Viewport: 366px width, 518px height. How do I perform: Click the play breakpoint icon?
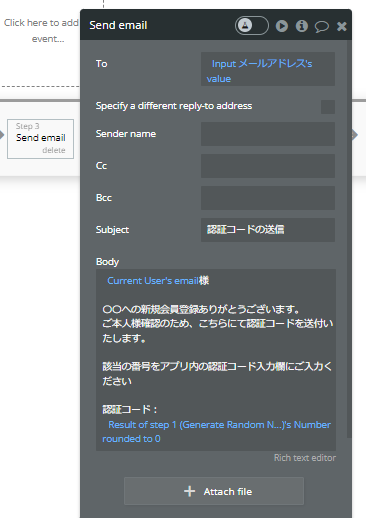[x=282, y=26]
